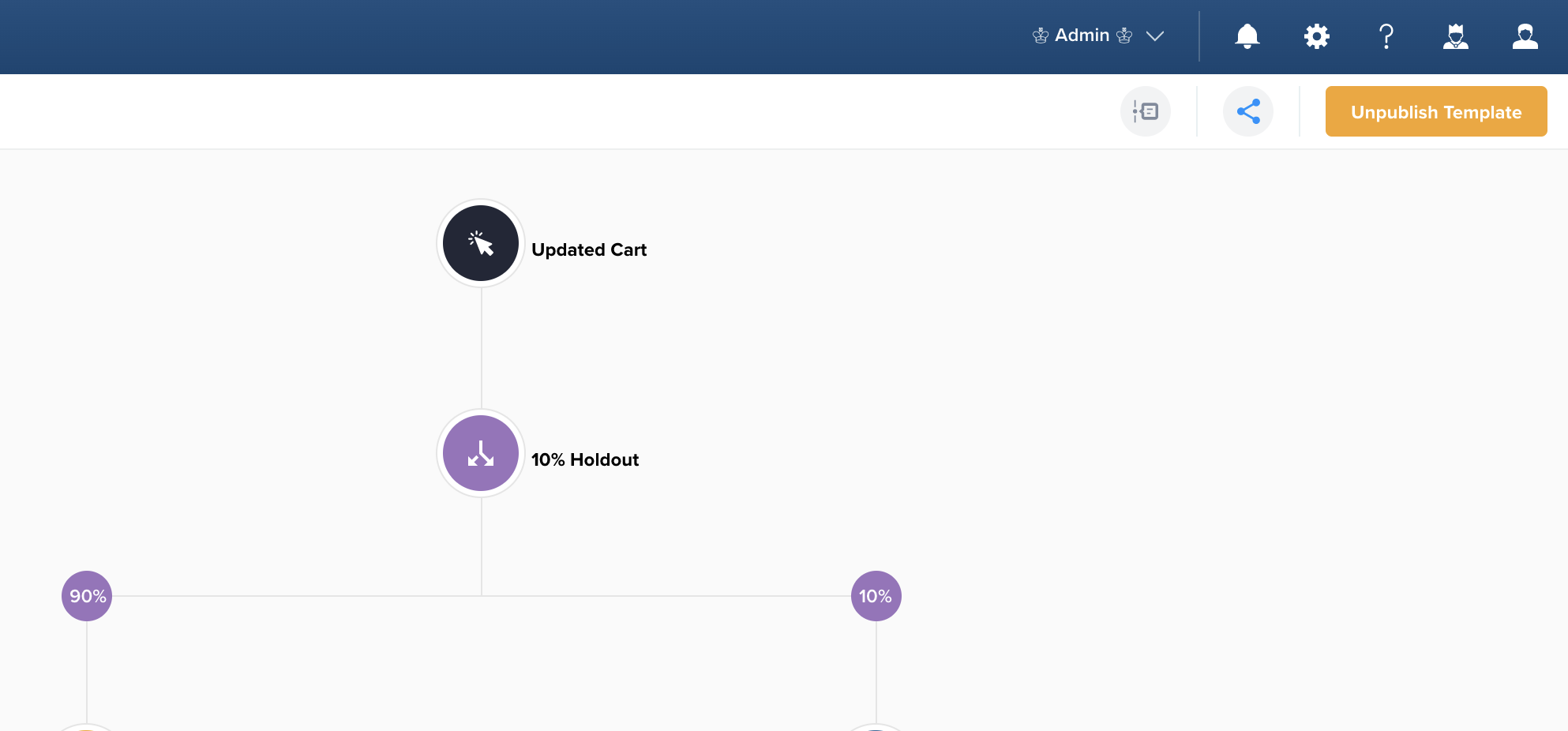Select the 90% branch badge
The height and width of the screenshot is (731, 1568).
[87, 596]
